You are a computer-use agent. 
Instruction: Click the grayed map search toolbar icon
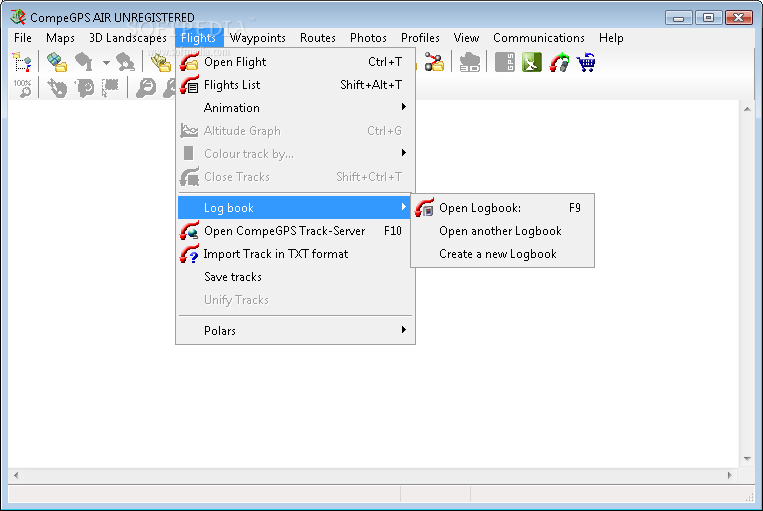point(126,62)
